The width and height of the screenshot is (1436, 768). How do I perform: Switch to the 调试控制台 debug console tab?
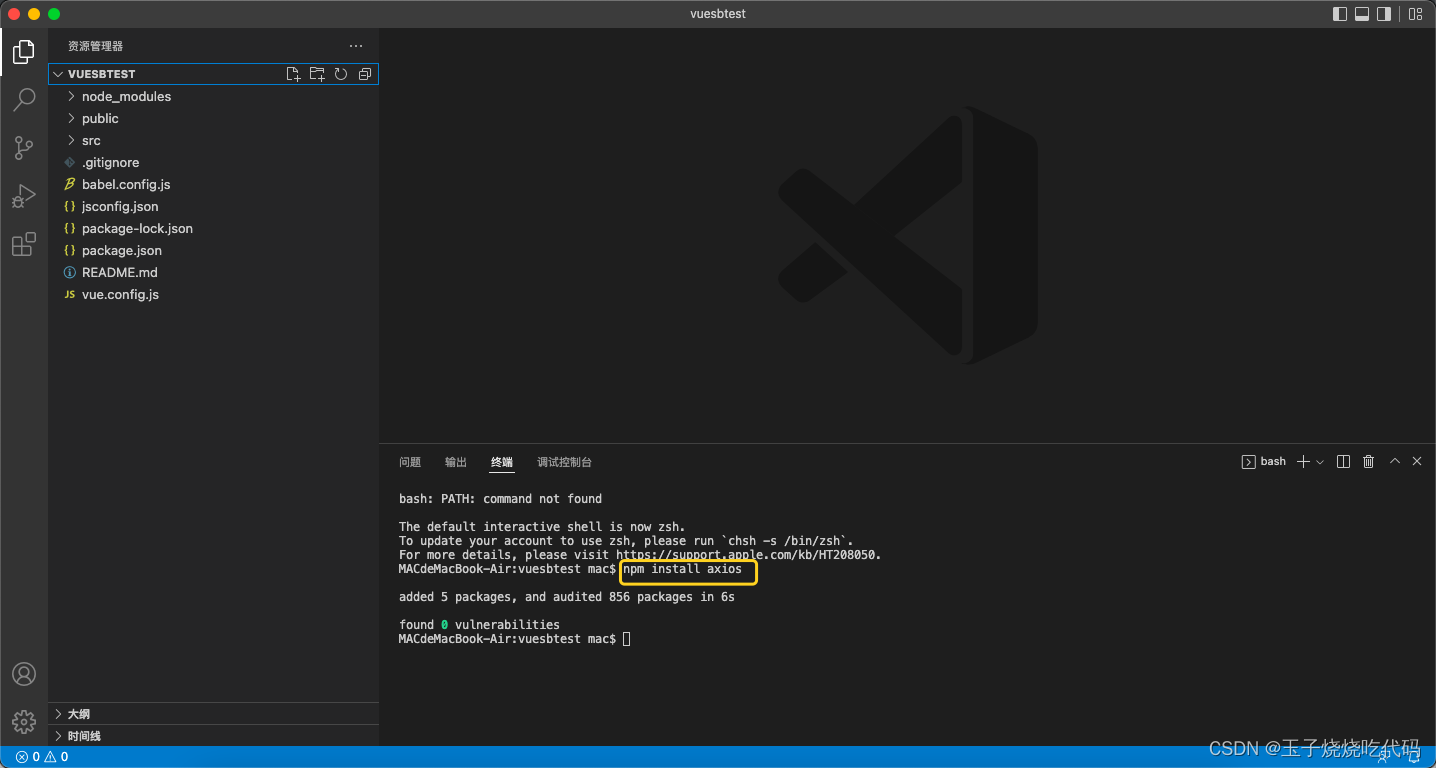[x=564, y=462]
